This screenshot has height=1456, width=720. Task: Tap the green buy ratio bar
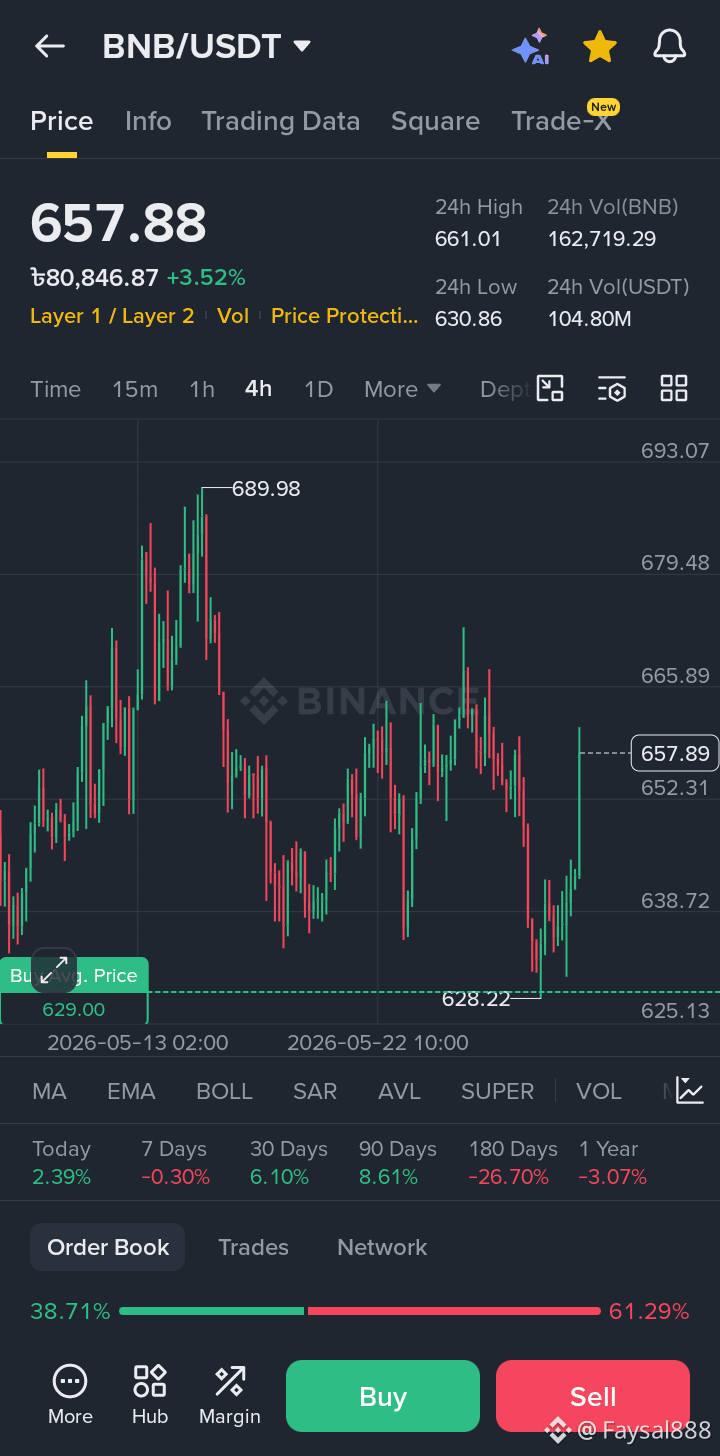211,1311
